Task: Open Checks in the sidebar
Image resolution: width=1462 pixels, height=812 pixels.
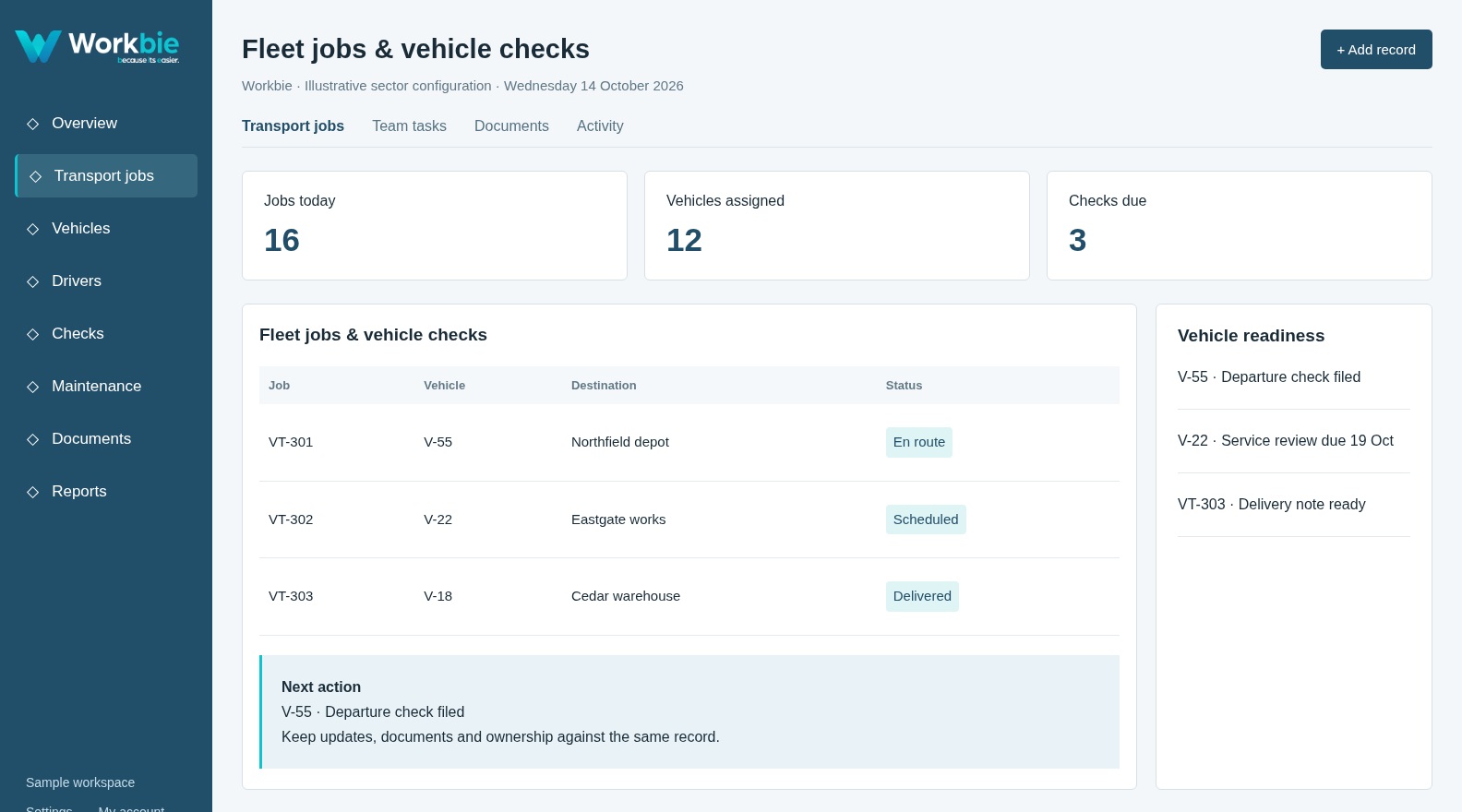Action: point(106,334)
